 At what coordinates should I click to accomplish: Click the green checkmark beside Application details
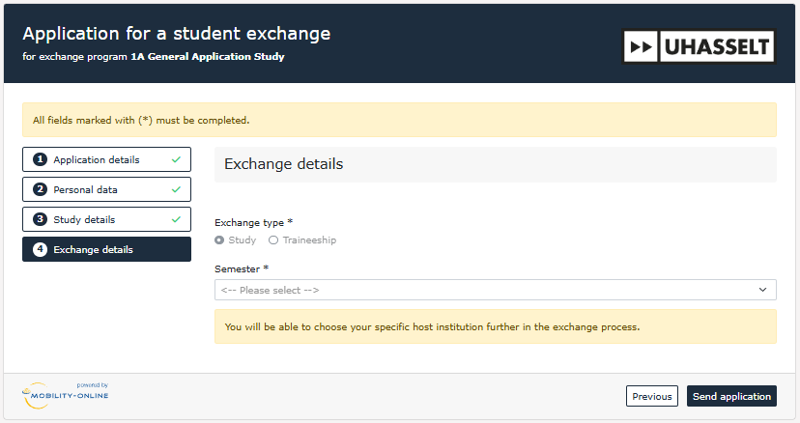[175, 160]
